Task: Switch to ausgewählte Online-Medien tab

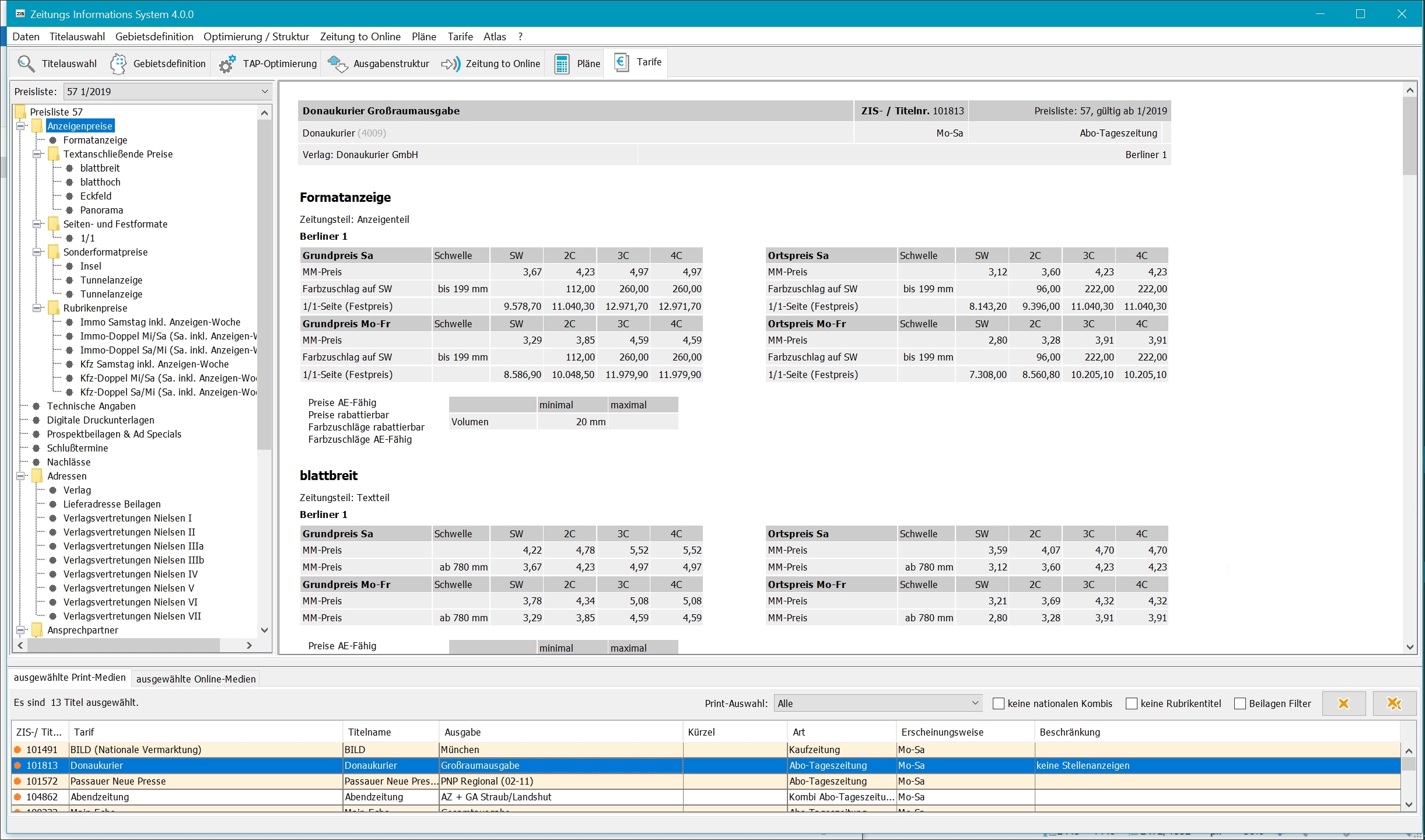Action: [196, 679]
